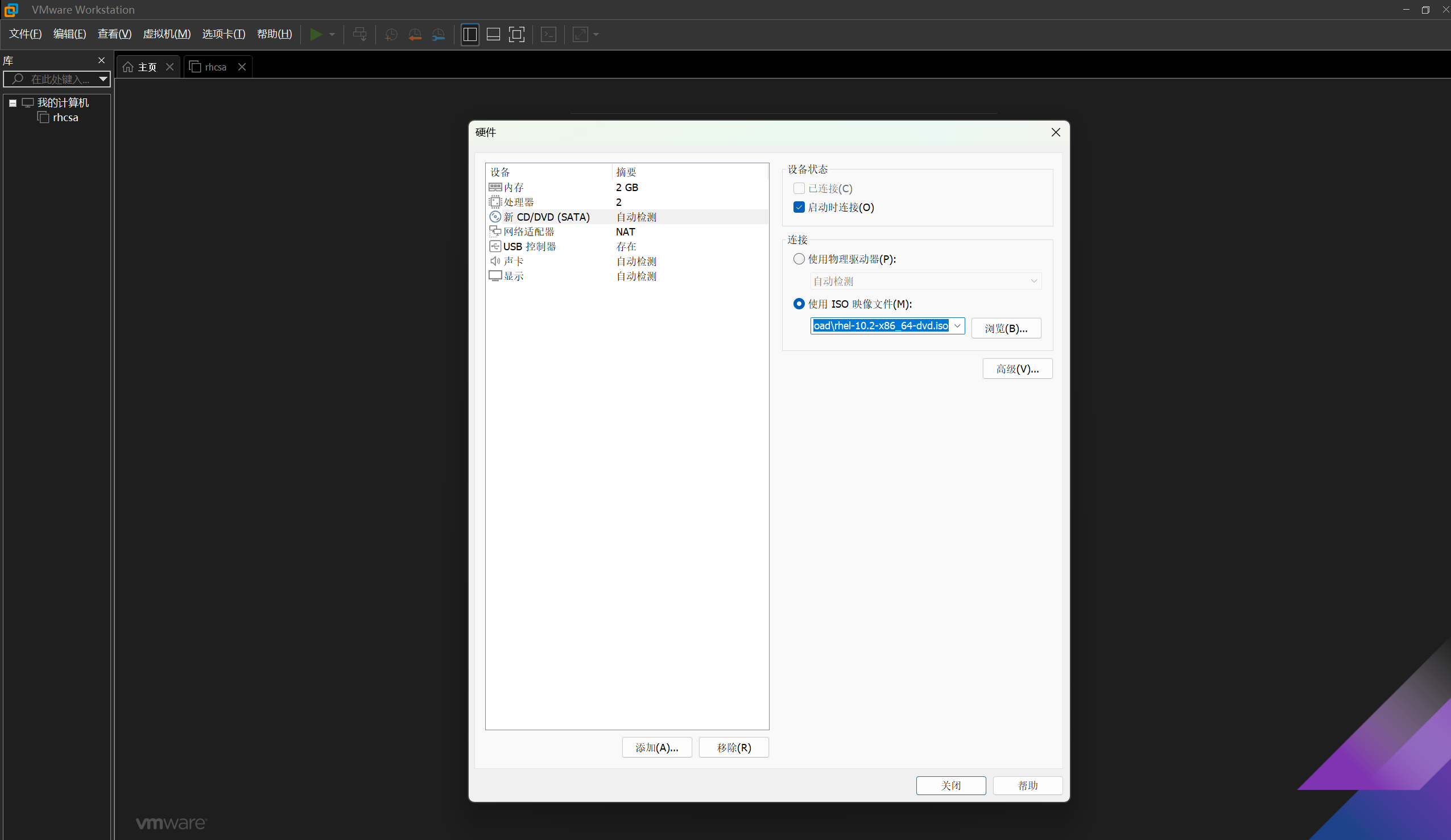Open the snapshot manager wrench-clock icon
The image size is (1451, 840).
[439, 35]
